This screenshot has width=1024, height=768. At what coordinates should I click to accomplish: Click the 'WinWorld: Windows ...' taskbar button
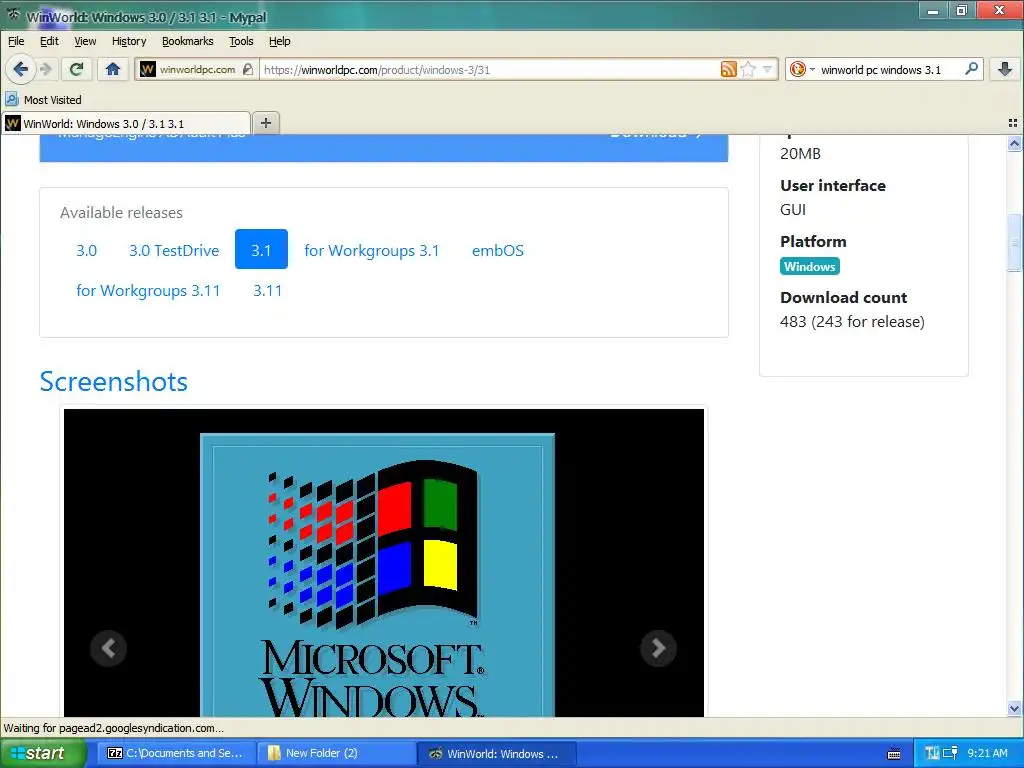496,753
